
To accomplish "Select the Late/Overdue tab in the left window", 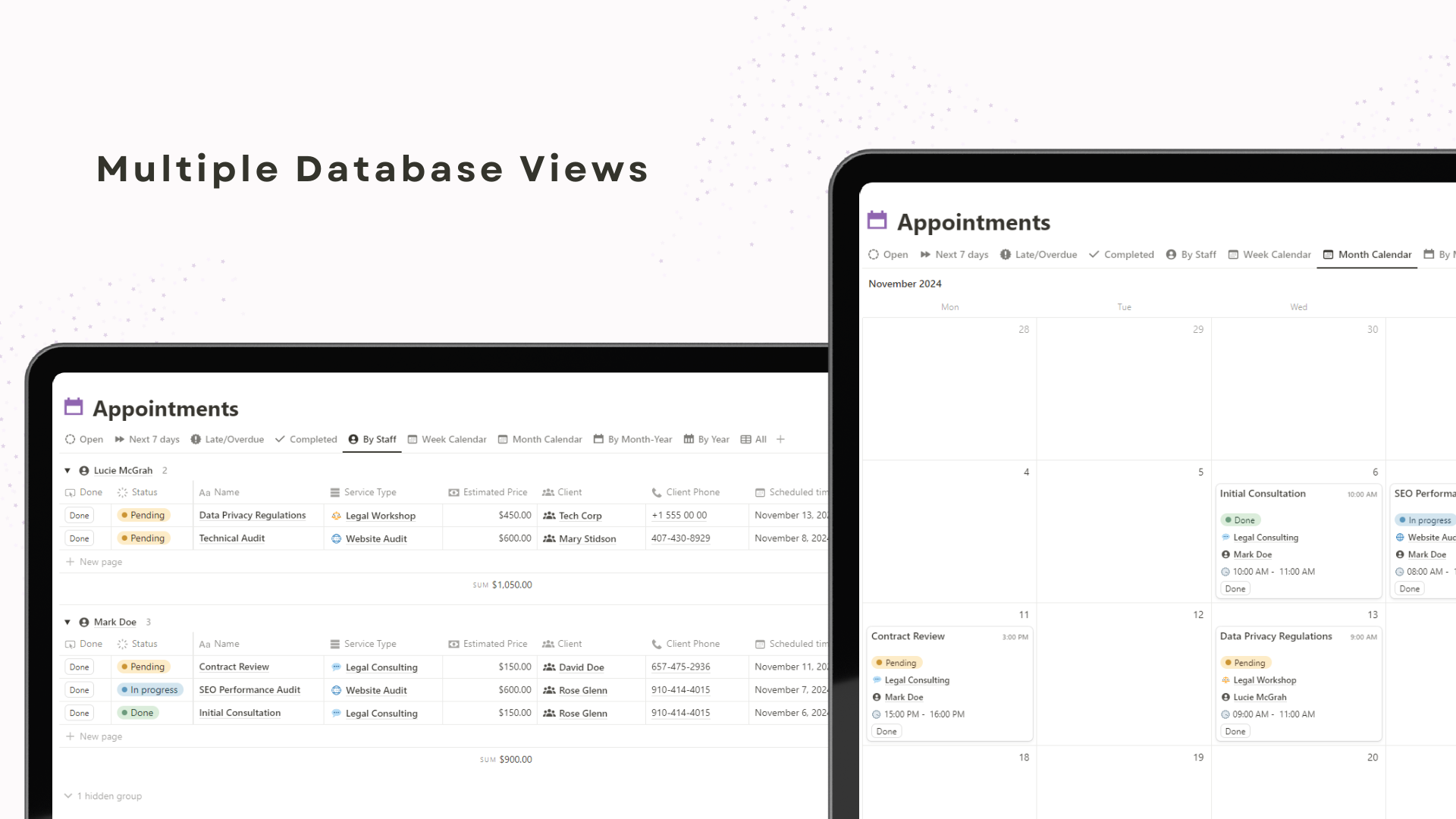I will (227, 439).
